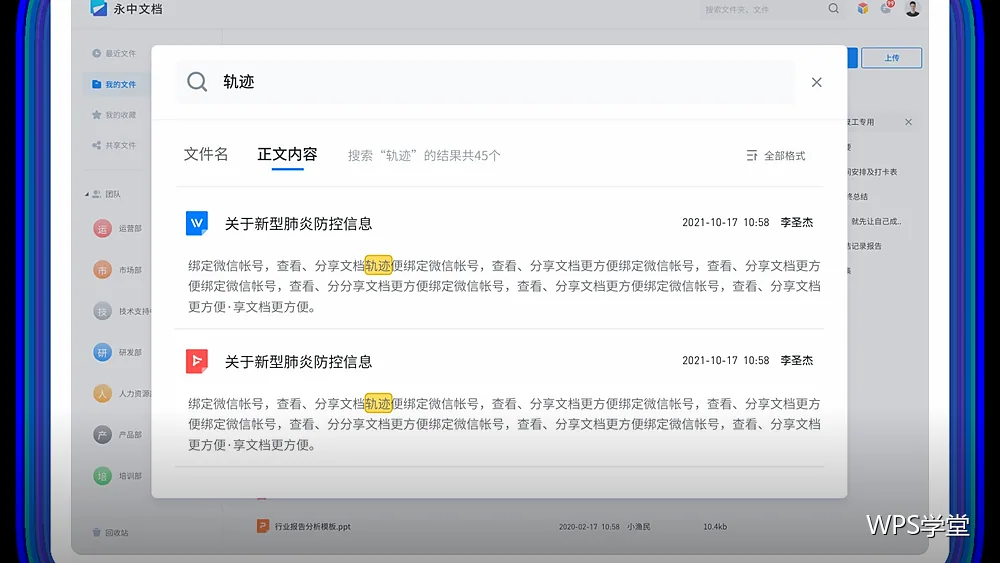Screen dimensions: 1000x563
Task: Open notifications with red badge
Action: pos(886,7)
